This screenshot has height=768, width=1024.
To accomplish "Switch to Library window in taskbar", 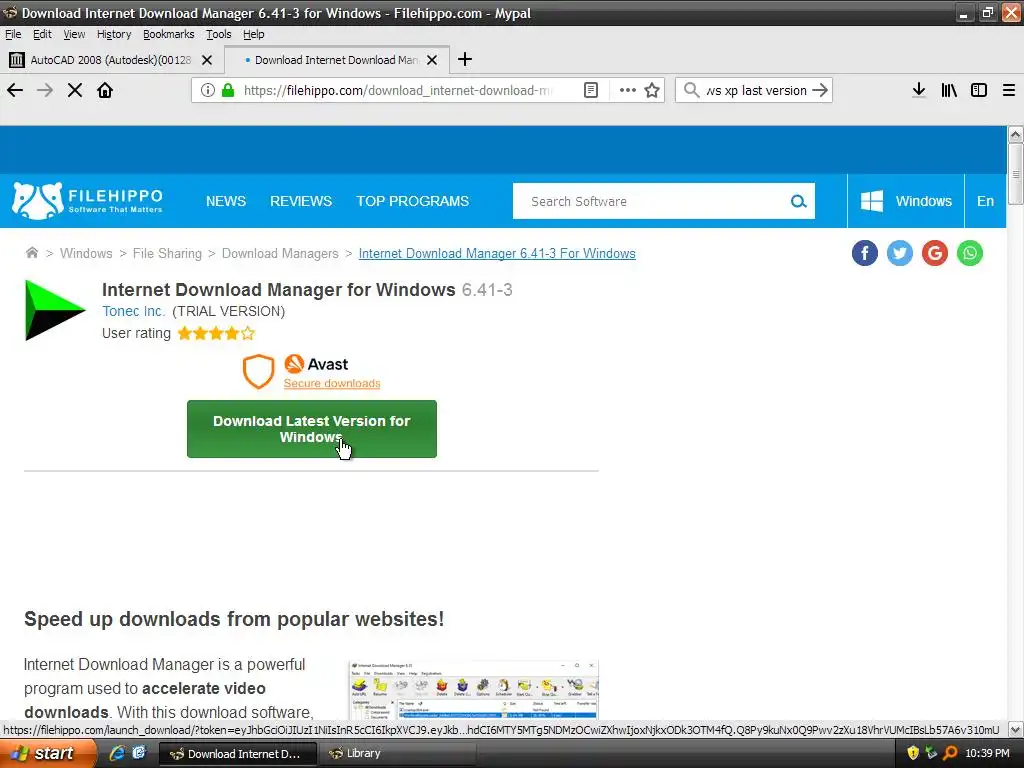I will [x=399, y=753].
